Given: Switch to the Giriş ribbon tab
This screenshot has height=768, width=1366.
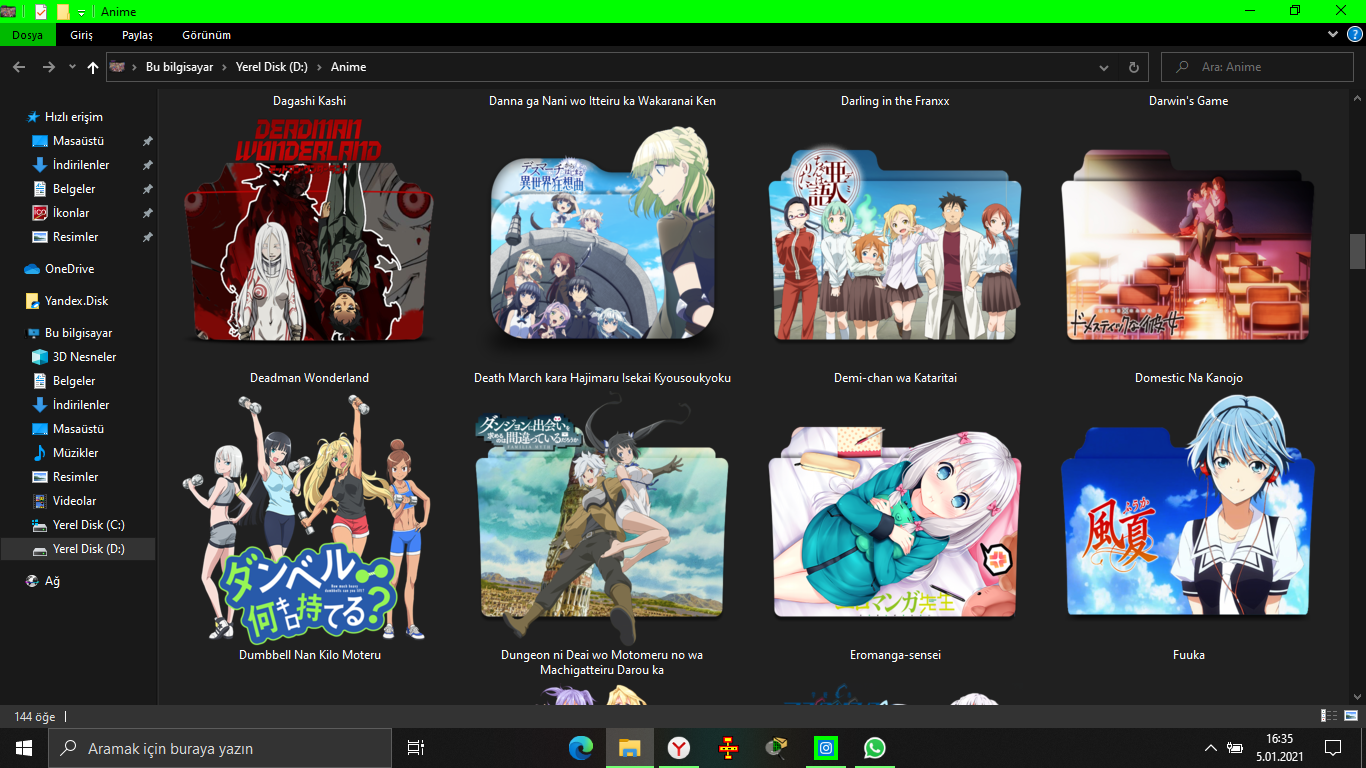Looking at the screenshot, I should pyautogui.click(x=81, y=35).
